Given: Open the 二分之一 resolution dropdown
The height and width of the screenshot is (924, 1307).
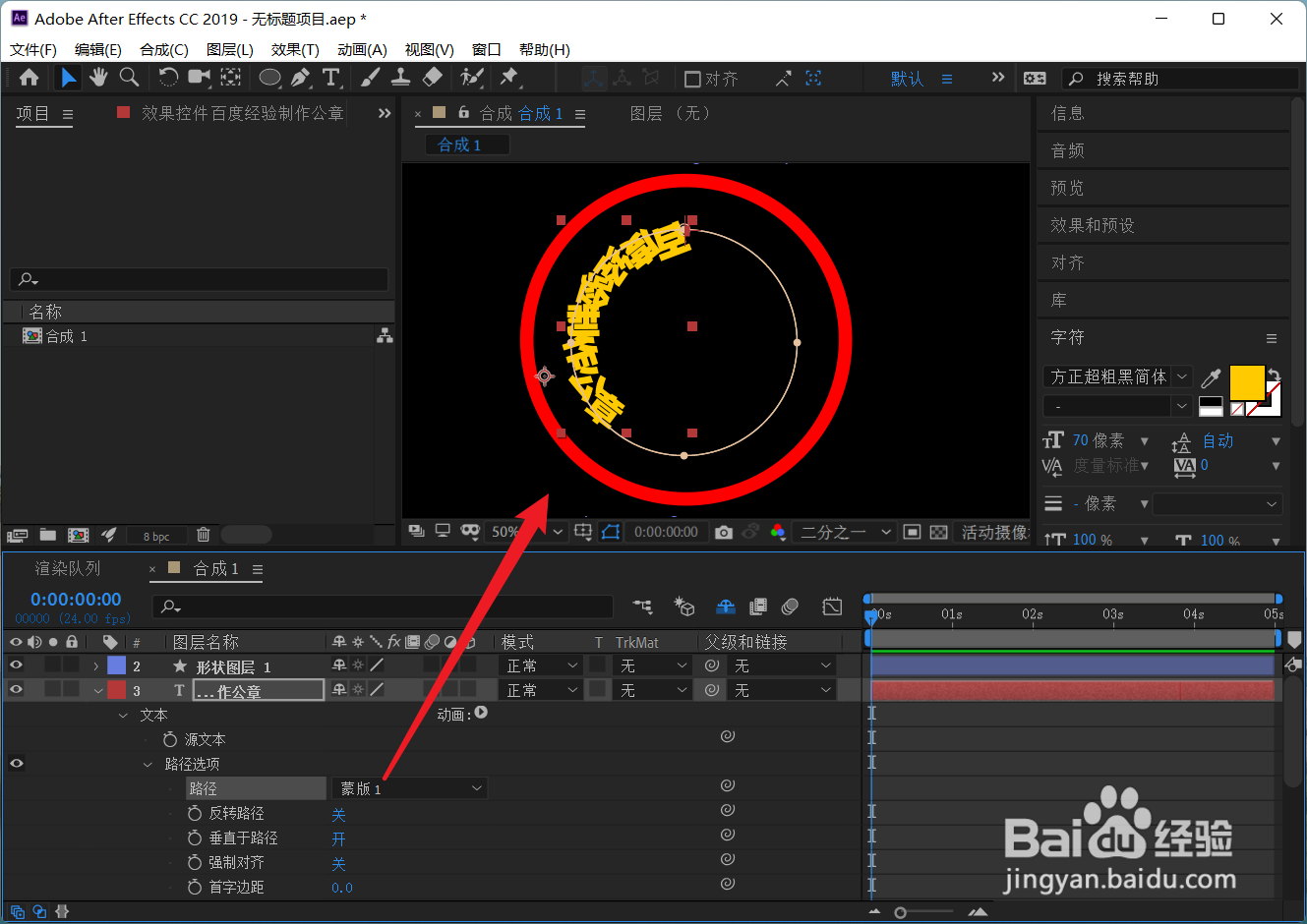Looking at the screenshot, I should pyautogui.click(x=845, y=532).
